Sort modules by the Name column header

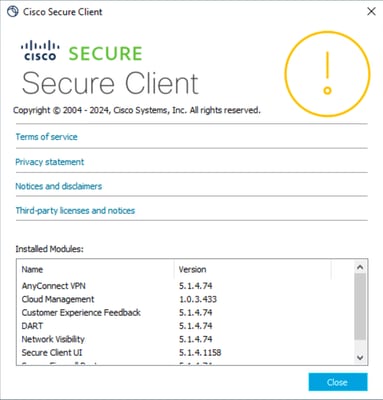tap(95, 269)
